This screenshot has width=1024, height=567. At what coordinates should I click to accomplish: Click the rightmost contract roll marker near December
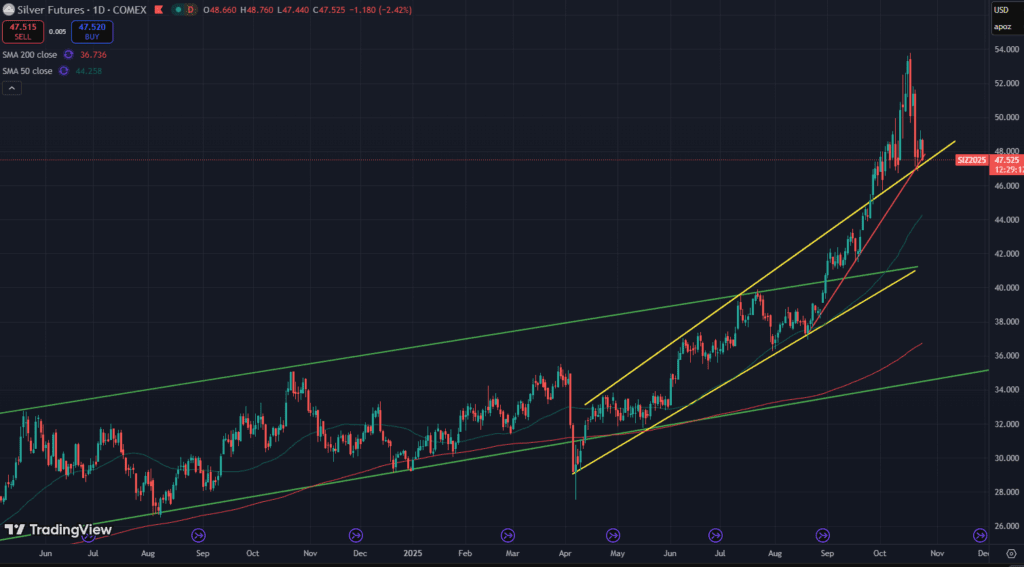[981, 535]
